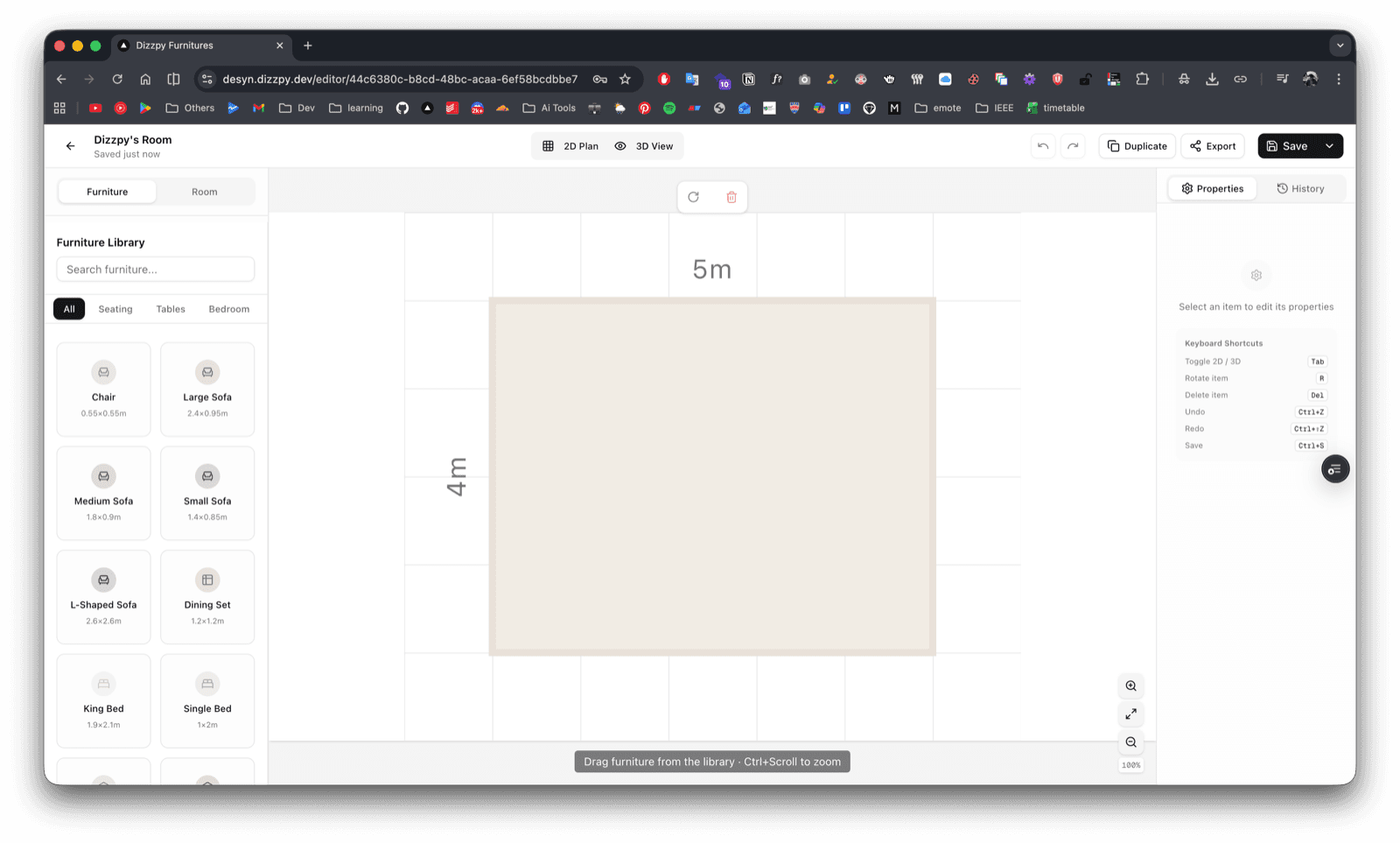Open a new browser tab
Viewport: 1400px width, 843px height.
(308, 46)
